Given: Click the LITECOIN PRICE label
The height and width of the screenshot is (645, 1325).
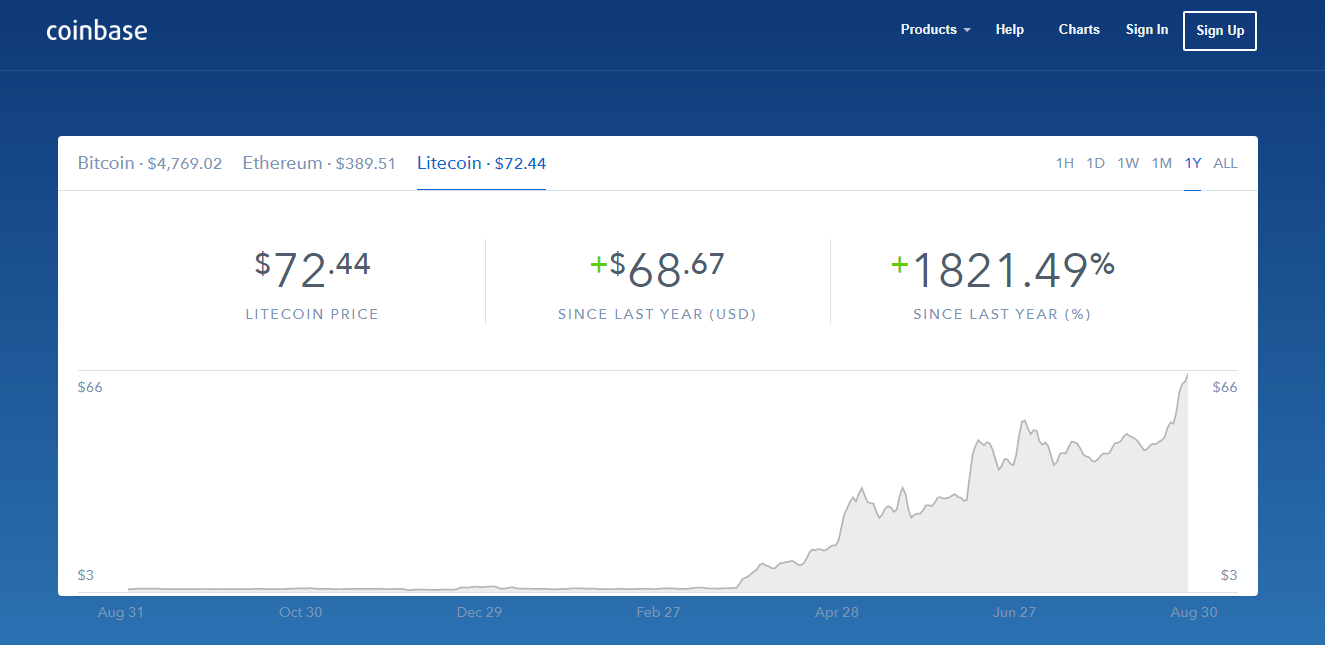Looking at the screenshot, I should 312,314.
